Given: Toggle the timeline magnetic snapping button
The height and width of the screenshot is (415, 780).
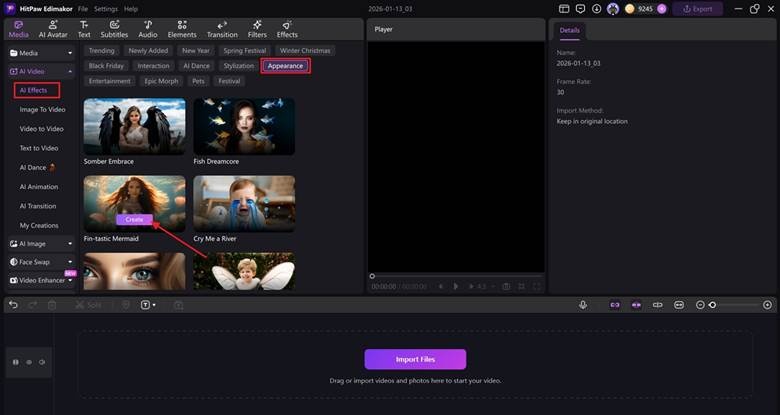Looking at the screenshot, I should click(614, 304).
